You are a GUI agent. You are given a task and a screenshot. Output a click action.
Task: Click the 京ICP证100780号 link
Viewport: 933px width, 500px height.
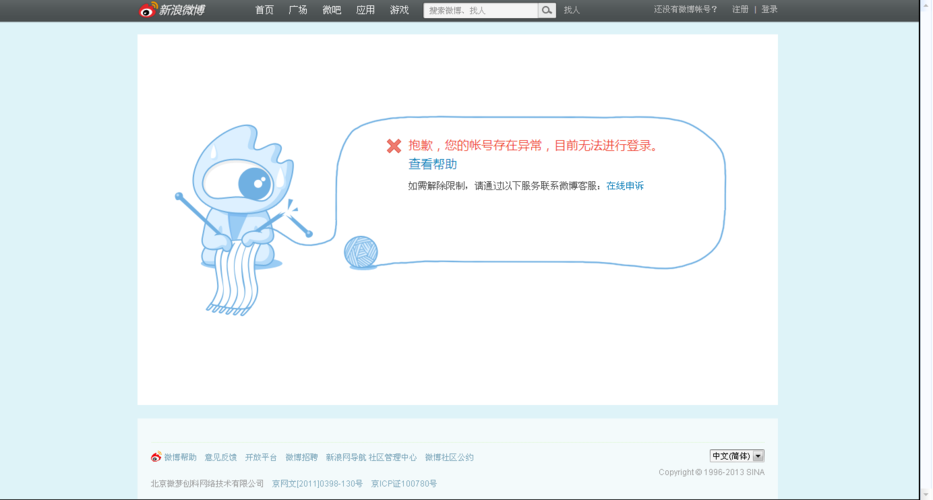click(404, 483)
